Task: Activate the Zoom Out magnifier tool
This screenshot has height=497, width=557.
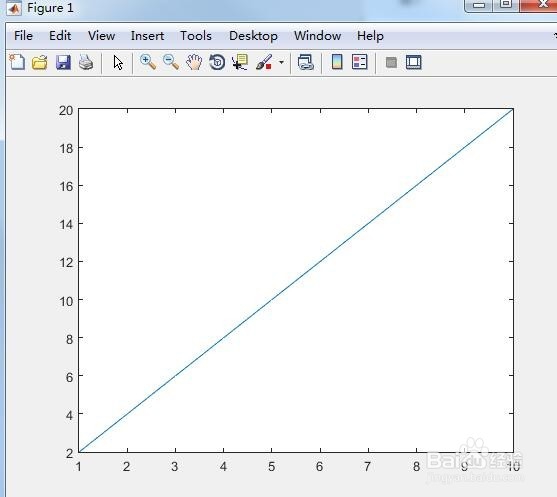Action: [x=171, y=62]
